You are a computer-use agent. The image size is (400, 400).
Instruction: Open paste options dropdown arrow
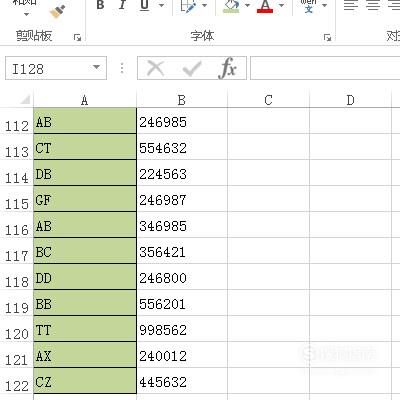(26, 14)
